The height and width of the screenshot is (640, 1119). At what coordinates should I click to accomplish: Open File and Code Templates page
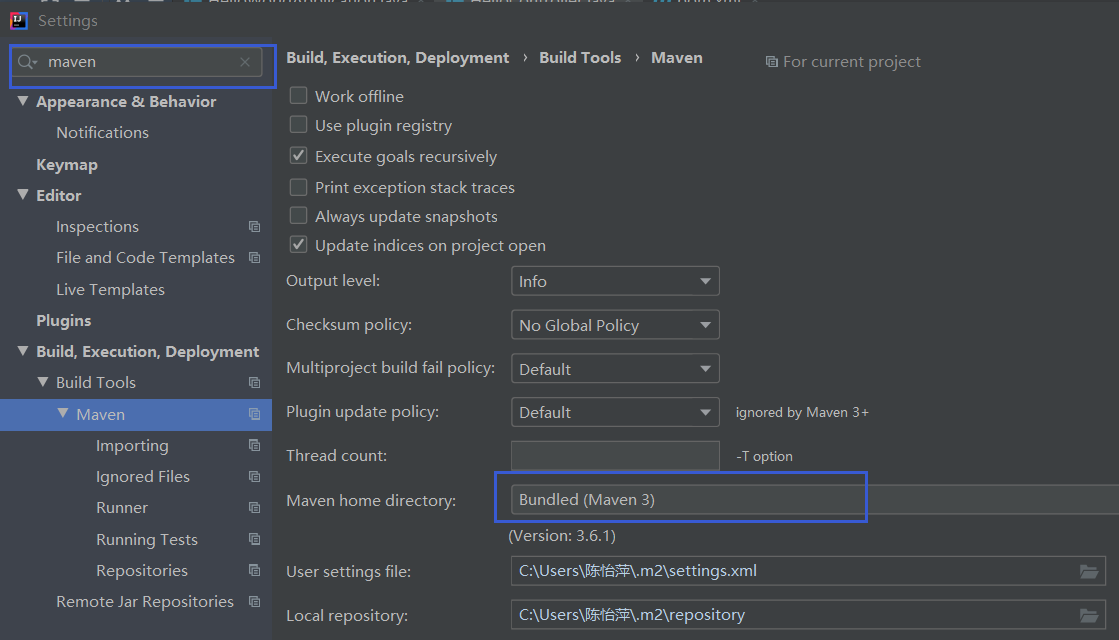[146, 258]
